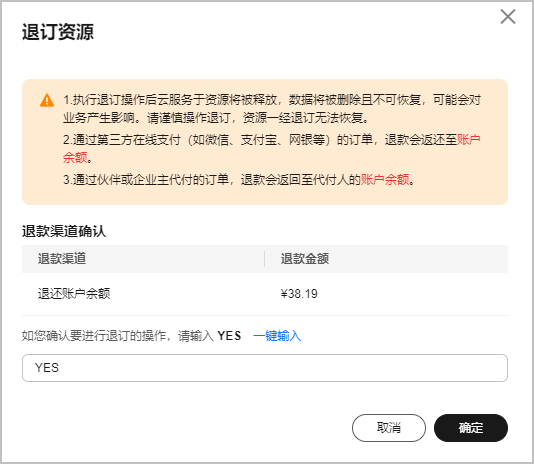Viewport: 534px width, 464px height.
Task: Select the 退款金额 column header
Action: coord(304,259)
